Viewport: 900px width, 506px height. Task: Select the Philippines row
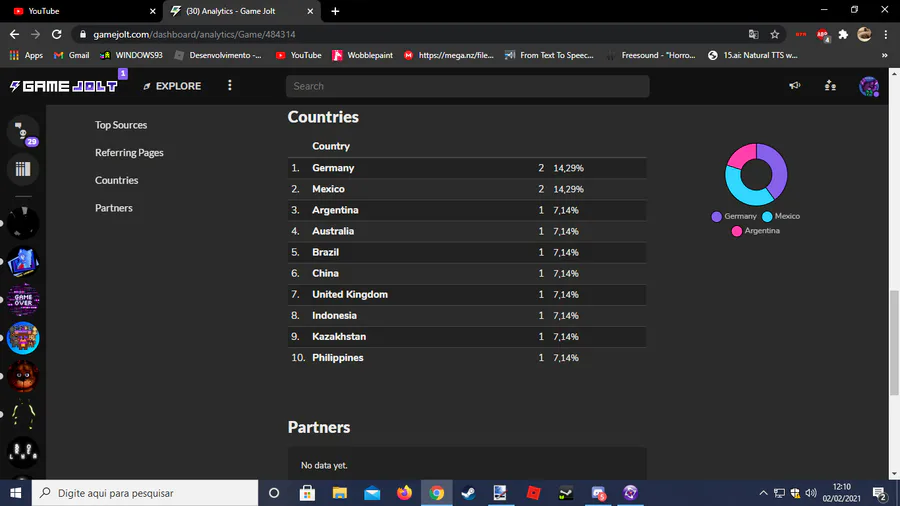(x=467, y=357)
